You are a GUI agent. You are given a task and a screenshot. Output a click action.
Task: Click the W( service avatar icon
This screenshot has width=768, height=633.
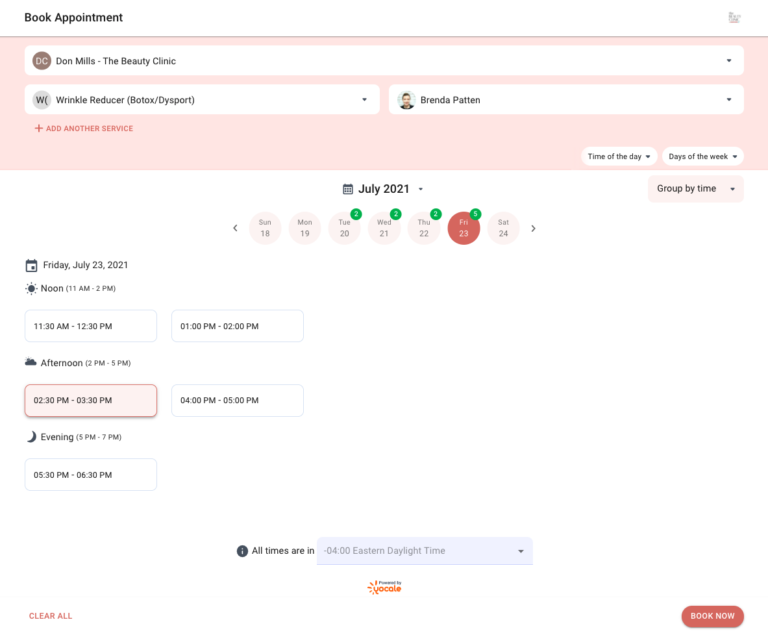click(42, 100)
